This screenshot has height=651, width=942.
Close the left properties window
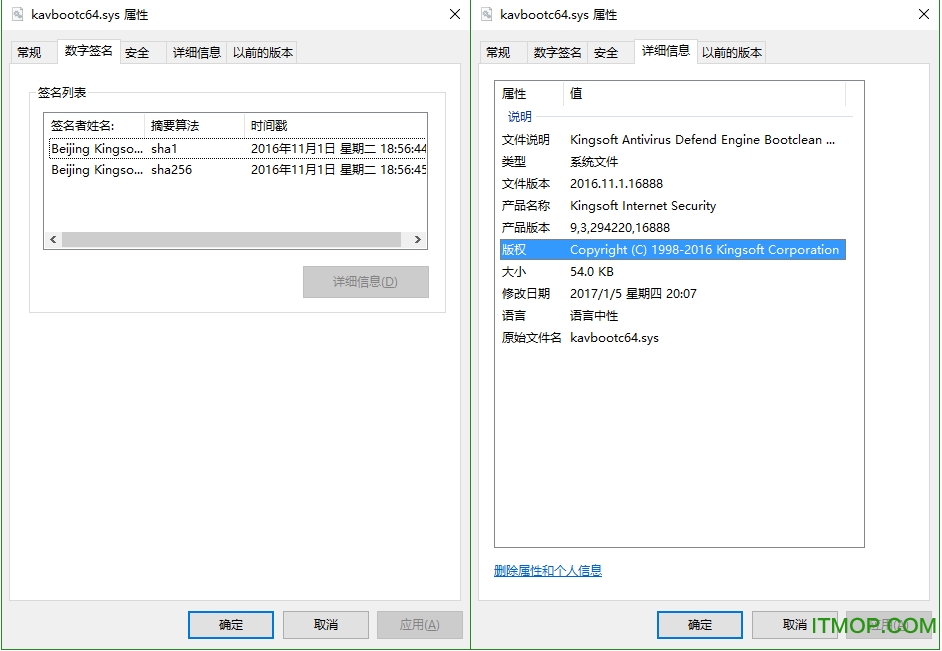coord(455,14)
